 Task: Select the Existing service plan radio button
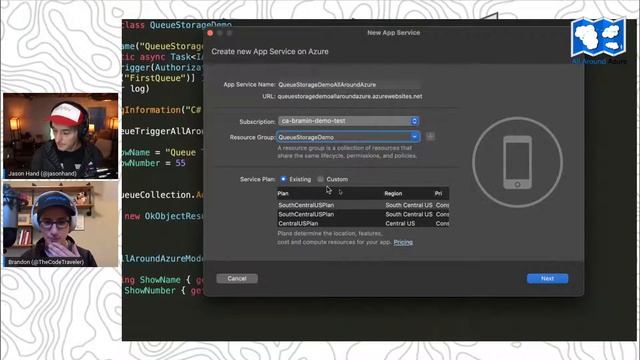[283, 179]
